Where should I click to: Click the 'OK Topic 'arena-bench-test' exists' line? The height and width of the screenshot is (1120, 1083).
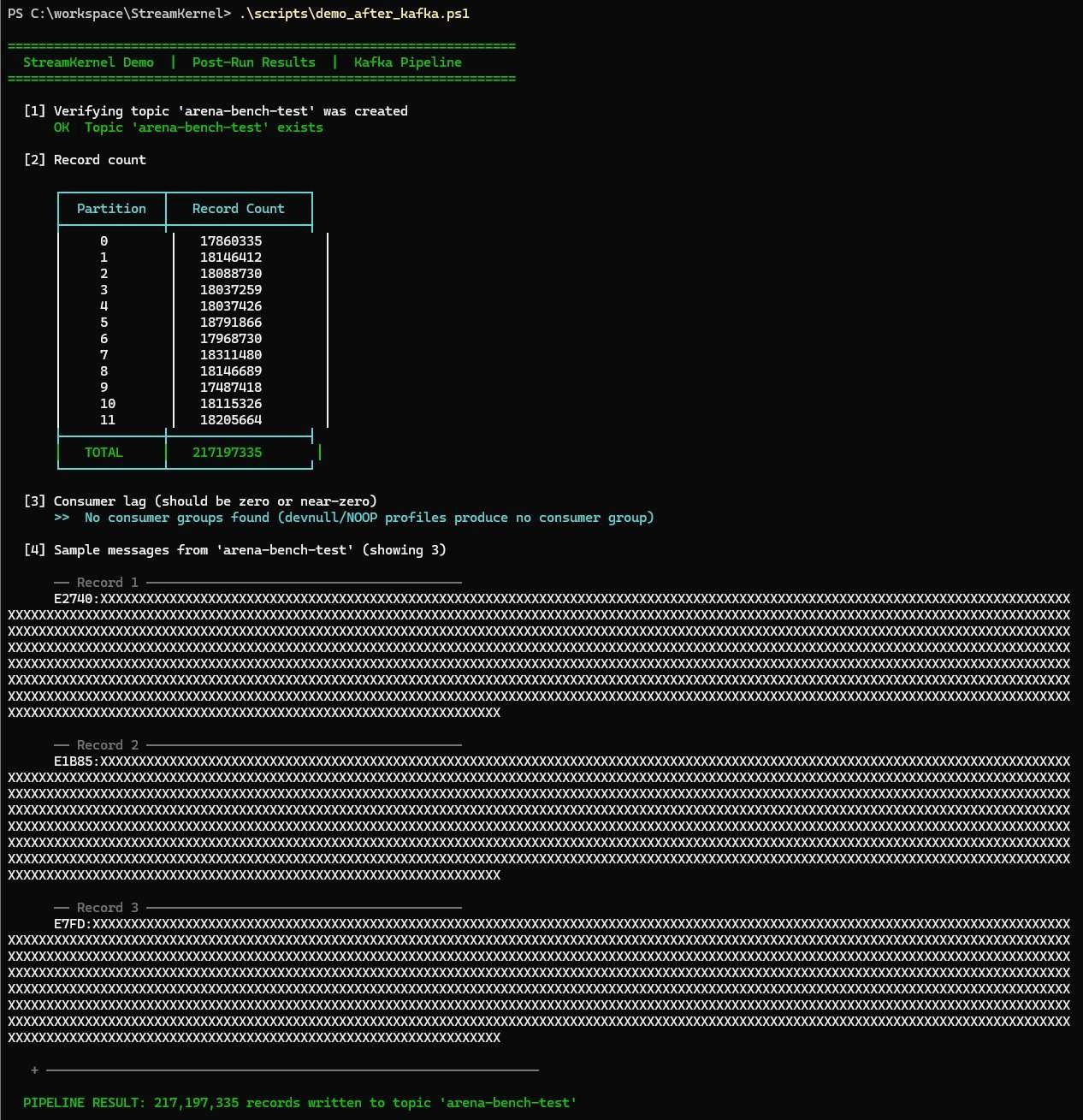pyautogui.click(x=188, y=127)
